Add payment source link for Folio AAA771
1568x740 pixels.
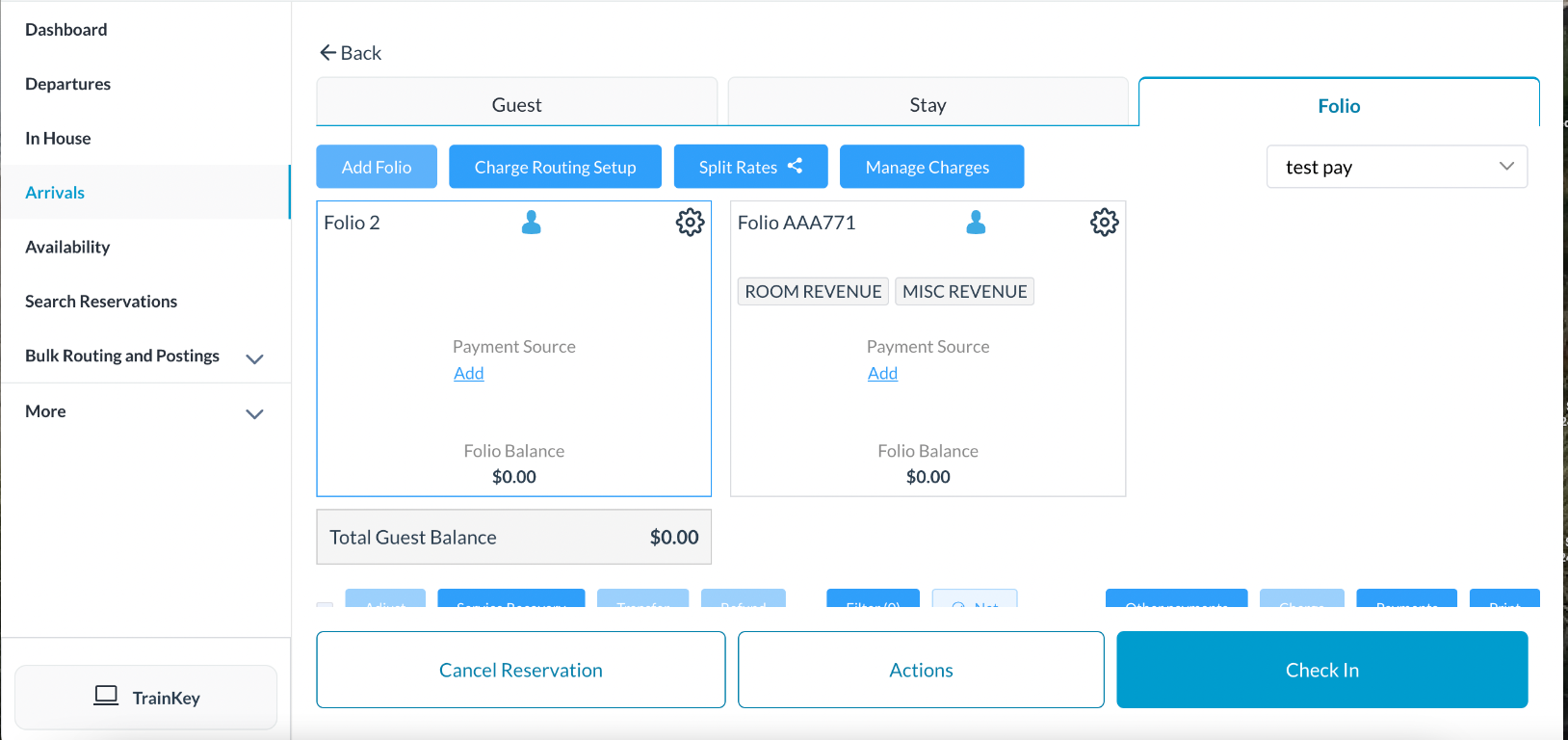[x=882, y=374]
